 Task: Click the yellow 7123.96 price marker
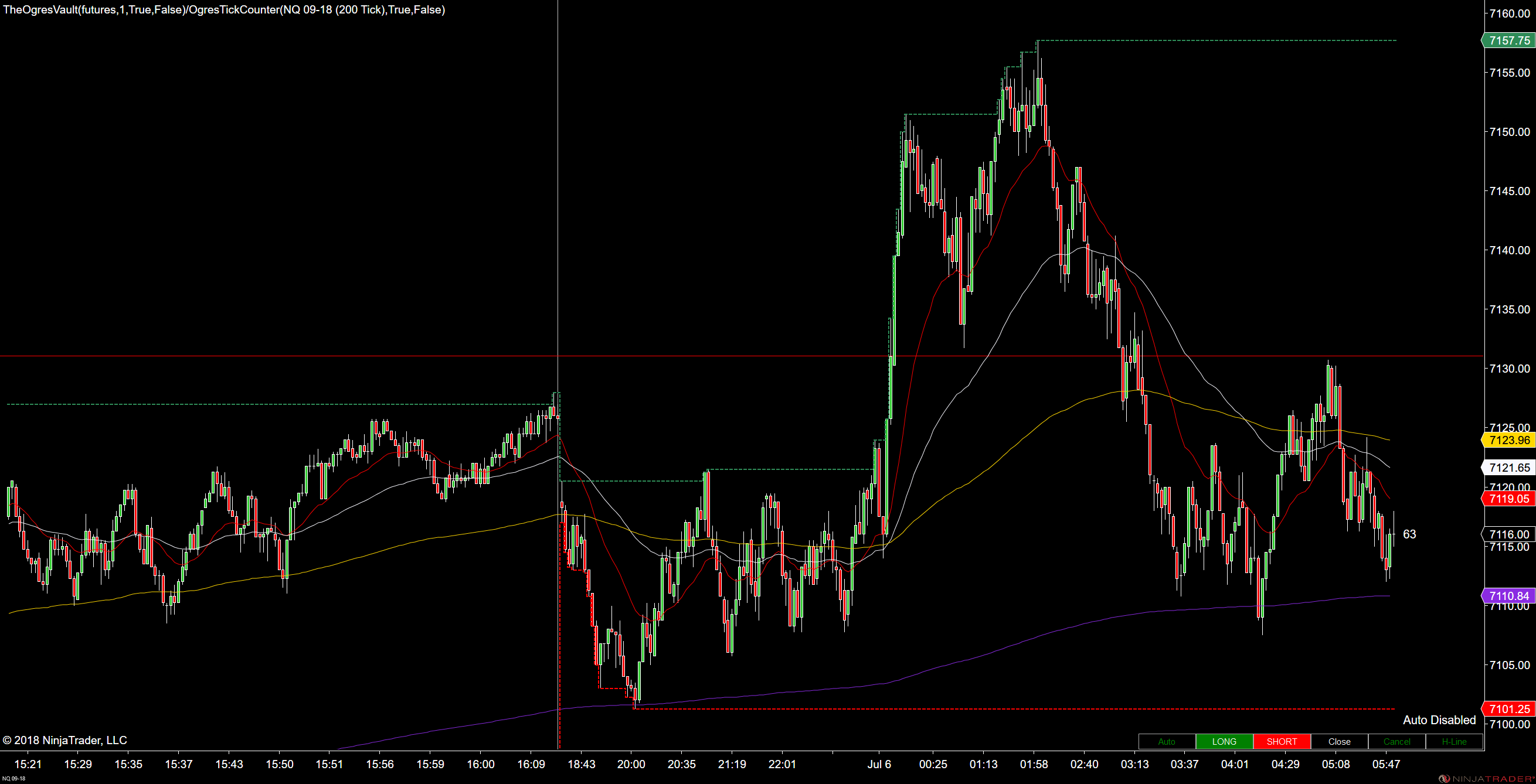point(1508,440)
